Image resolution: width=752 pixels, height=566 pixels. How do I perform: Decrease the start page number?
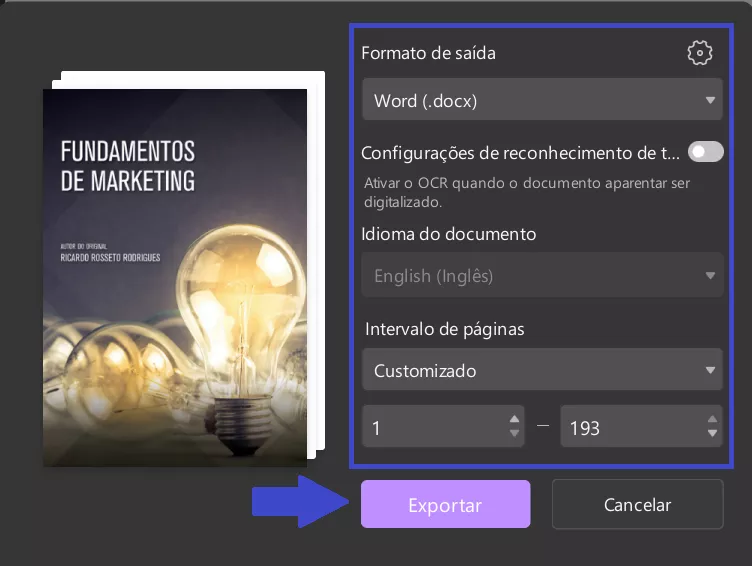[514, 434]
